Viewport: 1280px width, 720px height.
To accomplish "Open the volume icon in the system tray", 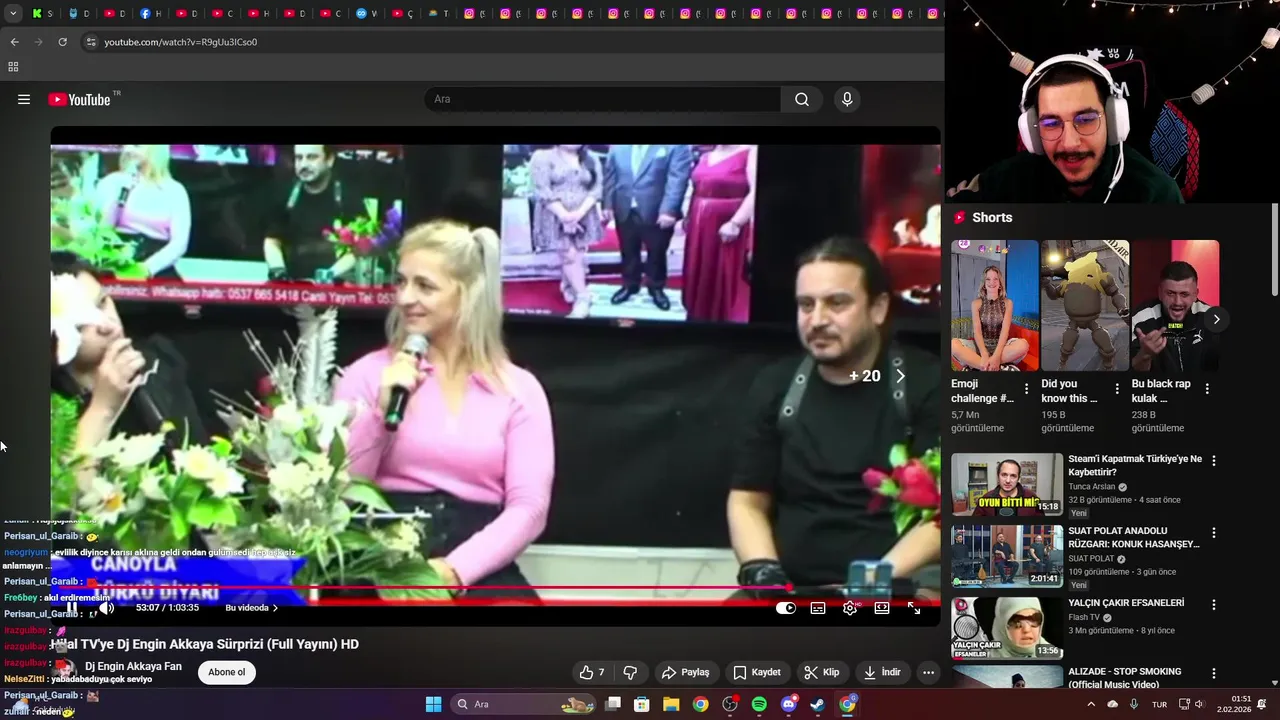I will tap(1199, 704).
